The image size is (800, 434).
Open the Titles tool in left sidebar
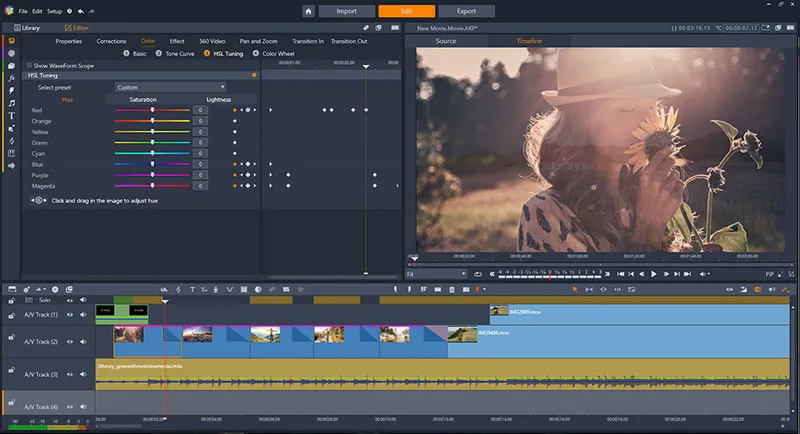11,116
